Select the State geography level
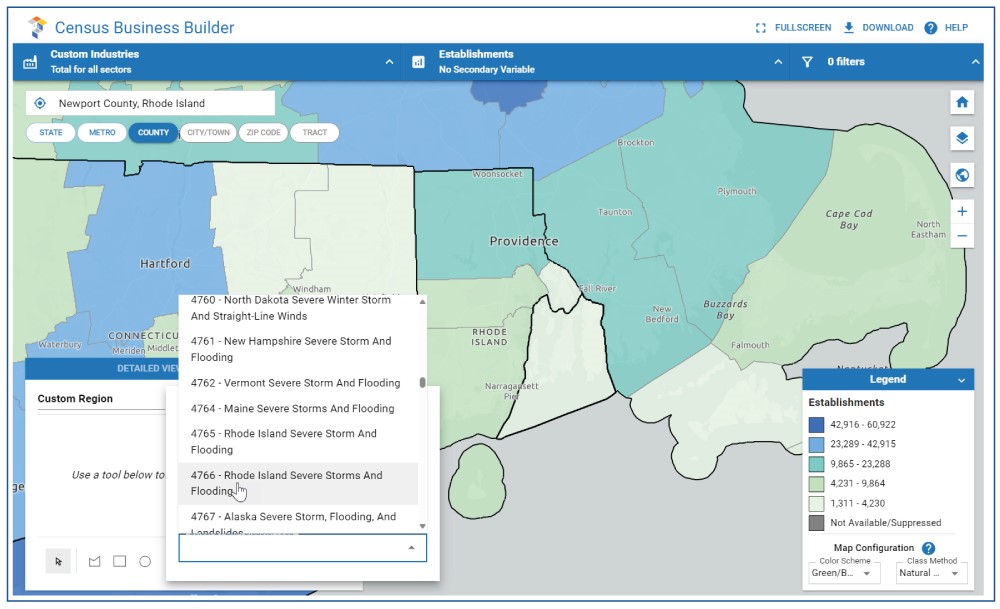This screenshot has height=609, width=1000. [51, 133]
